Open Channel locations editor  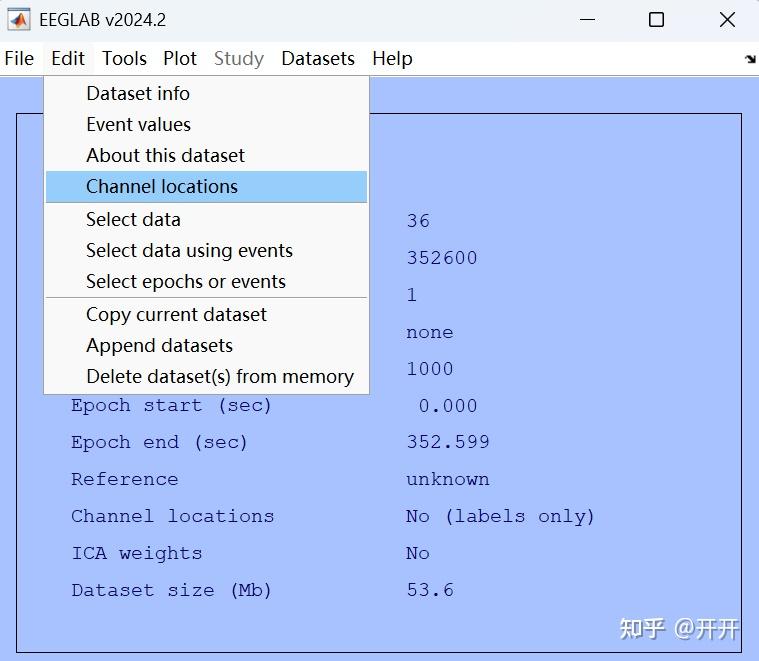[207, 186]
